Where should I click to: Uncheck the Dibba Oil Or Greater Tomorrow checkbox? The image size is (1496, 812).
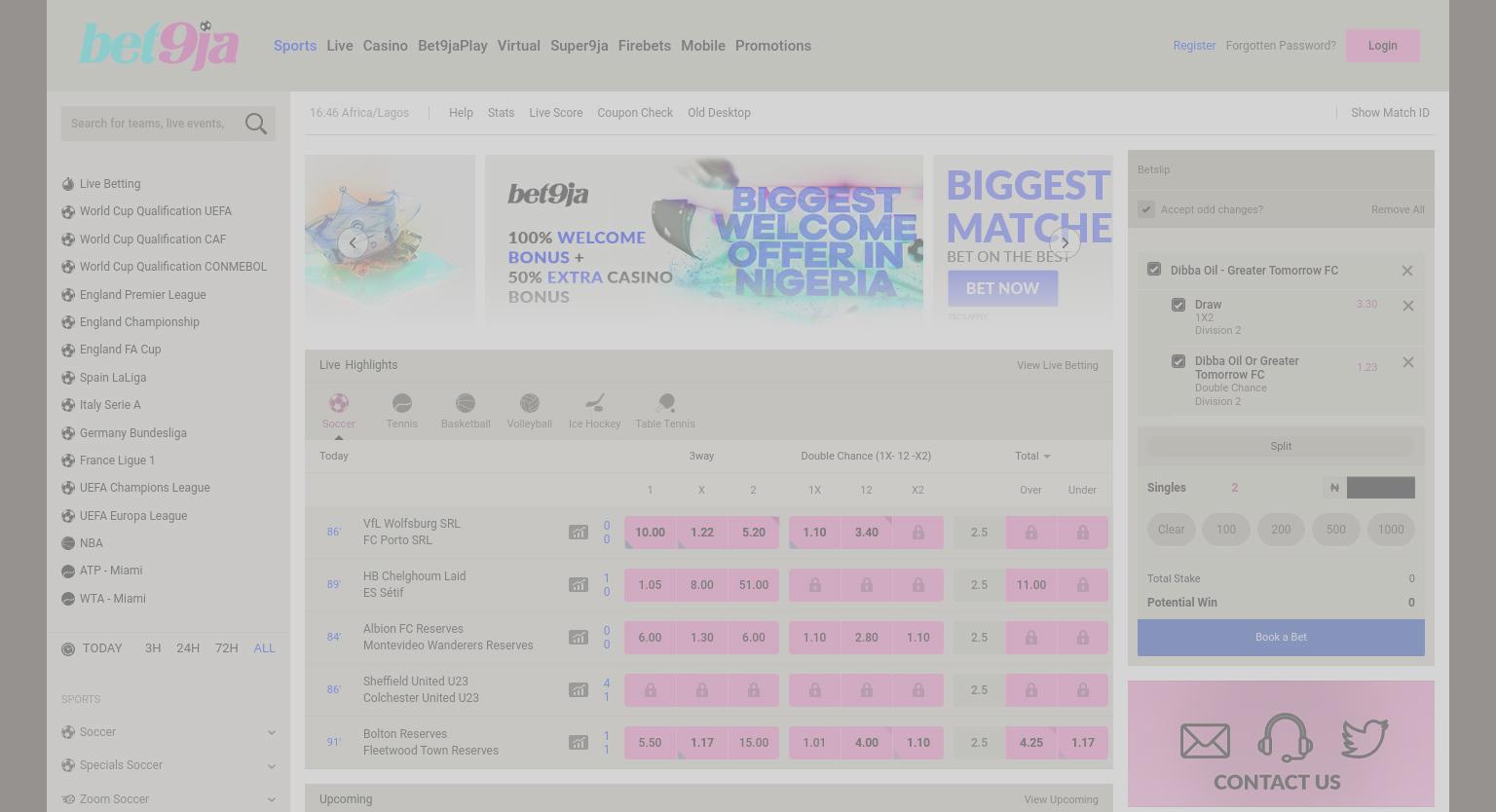[x=1178, y=361]
